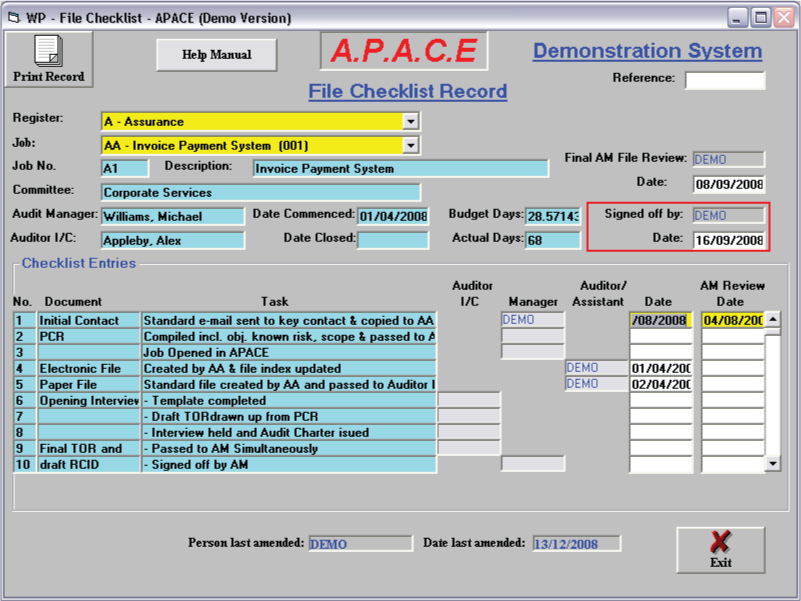This screenshot has height=601, width=801.
Task: Click Manager DEMO field in row 1
Action: click(x=533, y=320)
